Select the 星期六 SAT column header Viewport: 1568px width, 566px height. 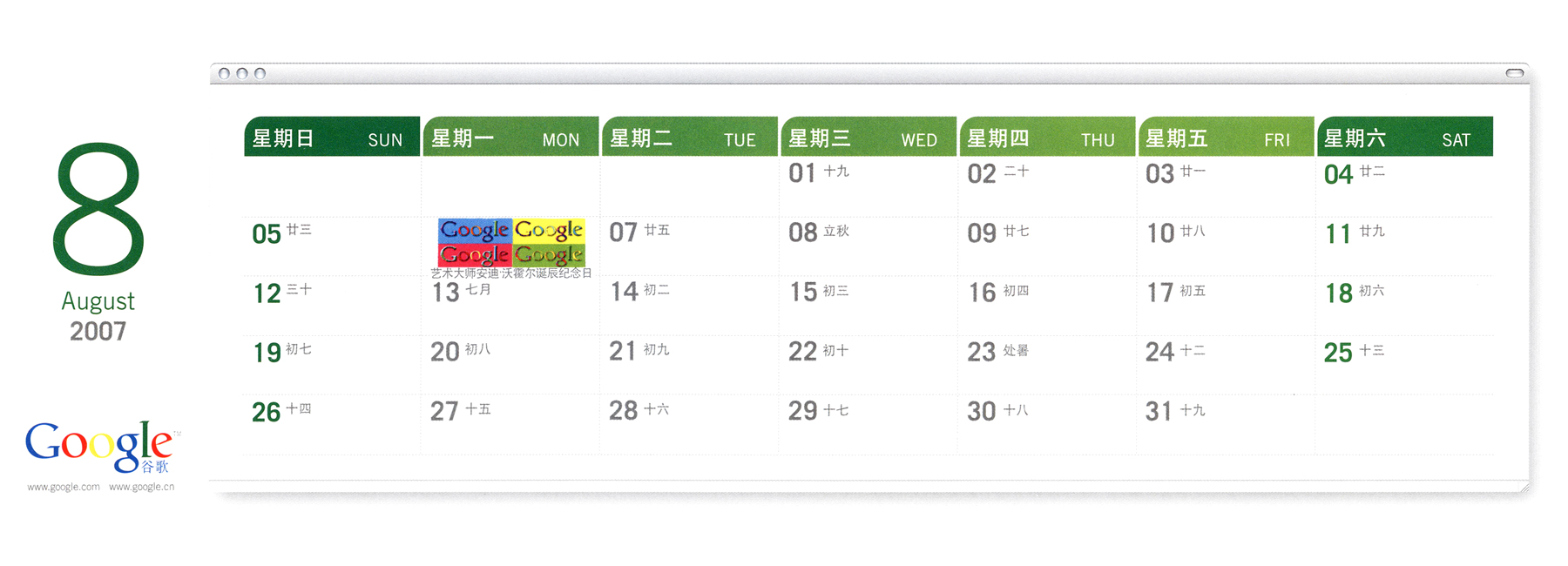[1405, 137]
